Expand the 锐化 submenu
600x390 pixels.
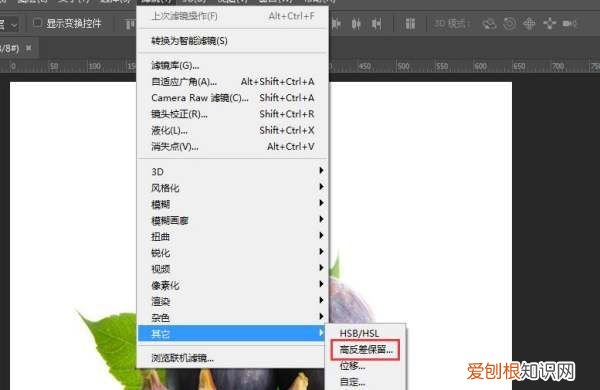[232, 253]
